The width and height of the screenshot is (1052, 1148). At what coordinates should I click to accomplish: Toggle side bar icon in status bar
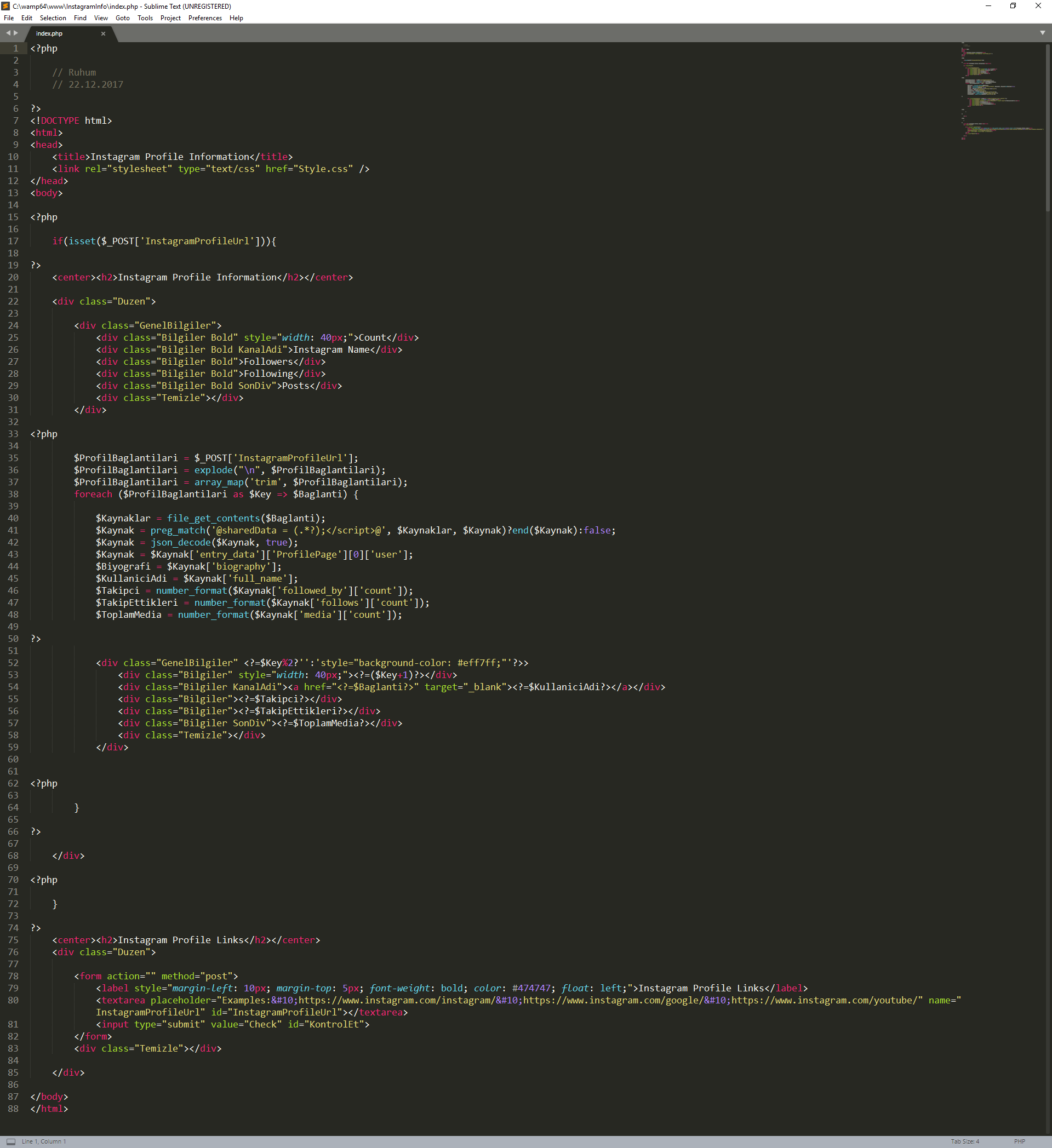click(11, 1141)
